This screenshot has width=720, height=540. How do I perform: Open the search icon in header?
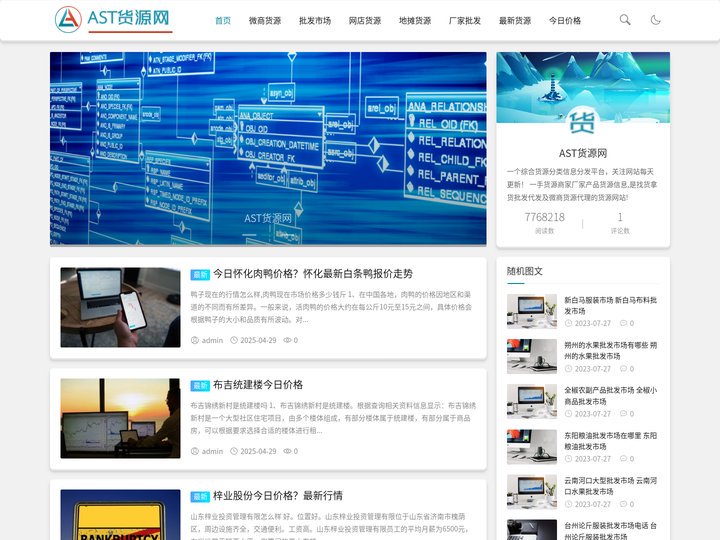coord(625,20)
